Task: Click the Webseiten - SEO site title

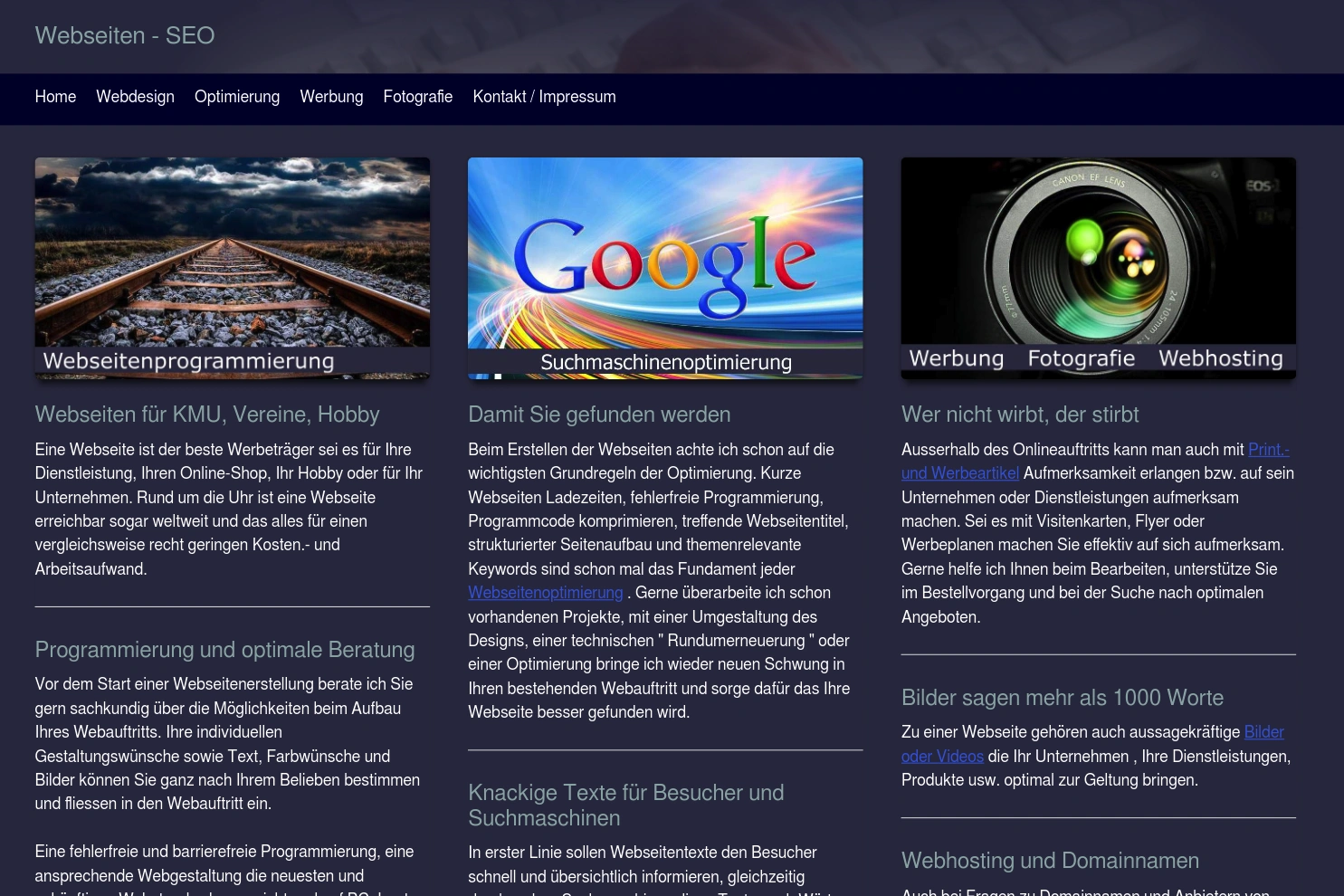Action: [124, 36]
